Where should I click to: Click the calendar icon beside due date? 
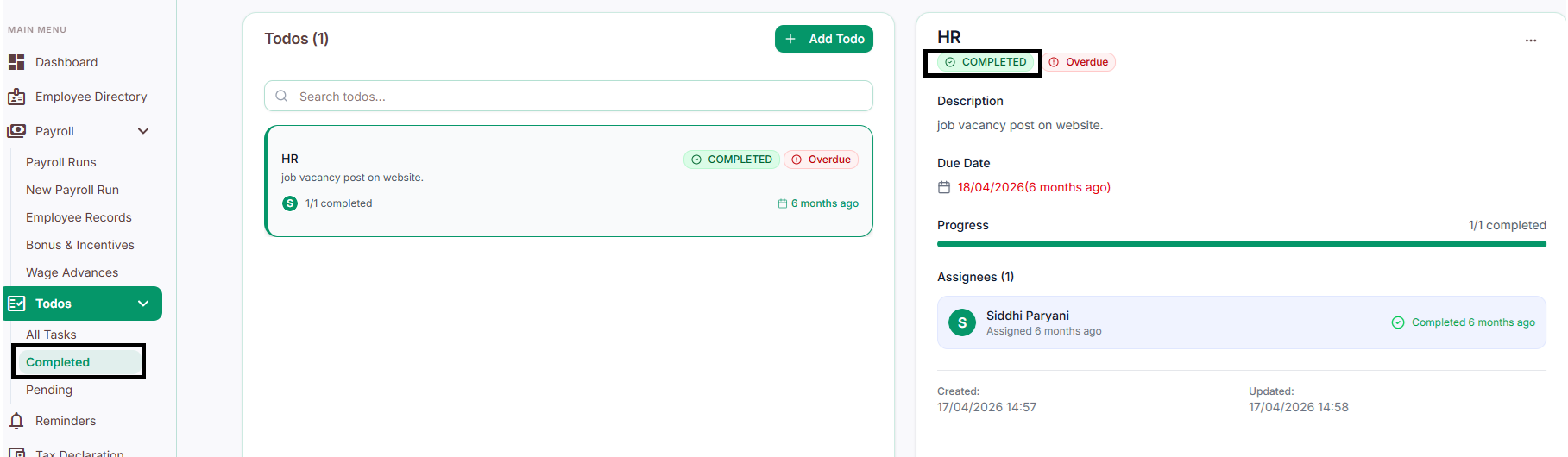pos(944,187)
